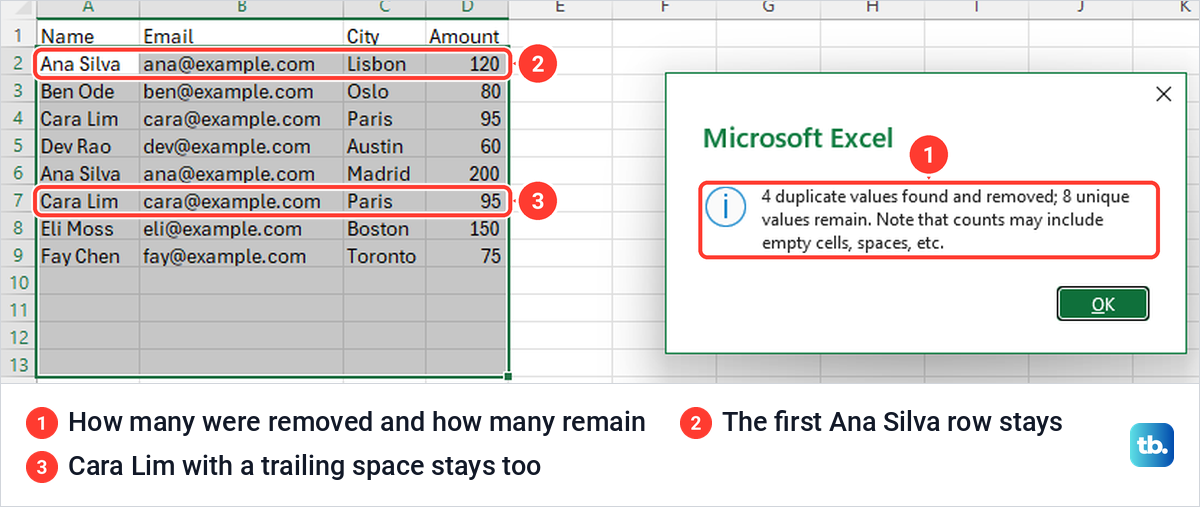This screenshot has height=507, width=1200.
Task: Select the Ana Silva cell in row 6
Action: (x=89, y=174)
